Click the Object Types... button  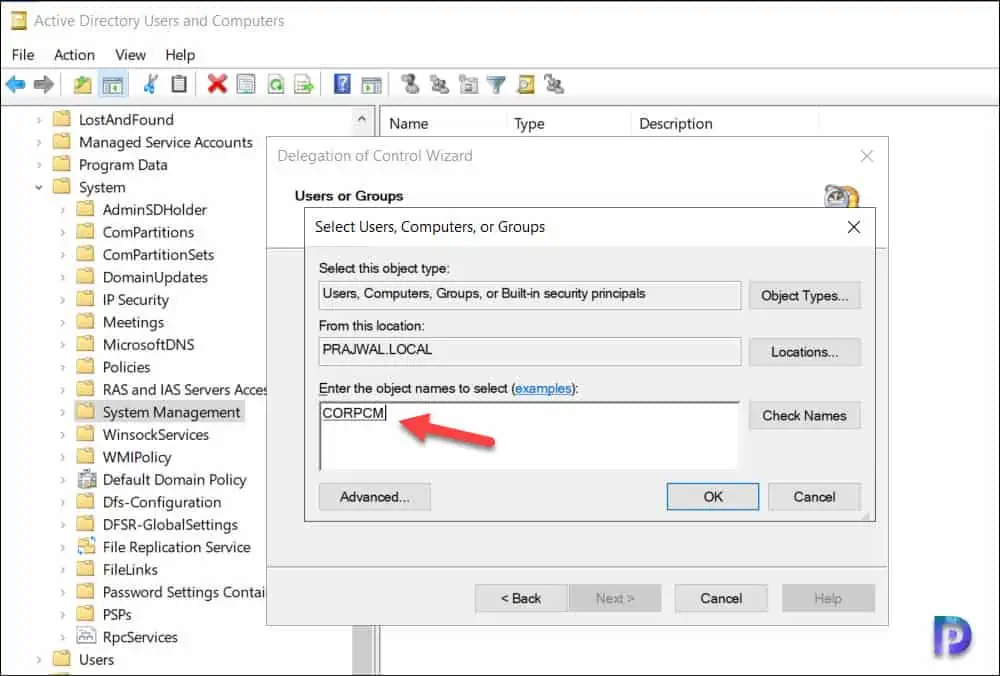pyautogui.click(x=804, y=296)
